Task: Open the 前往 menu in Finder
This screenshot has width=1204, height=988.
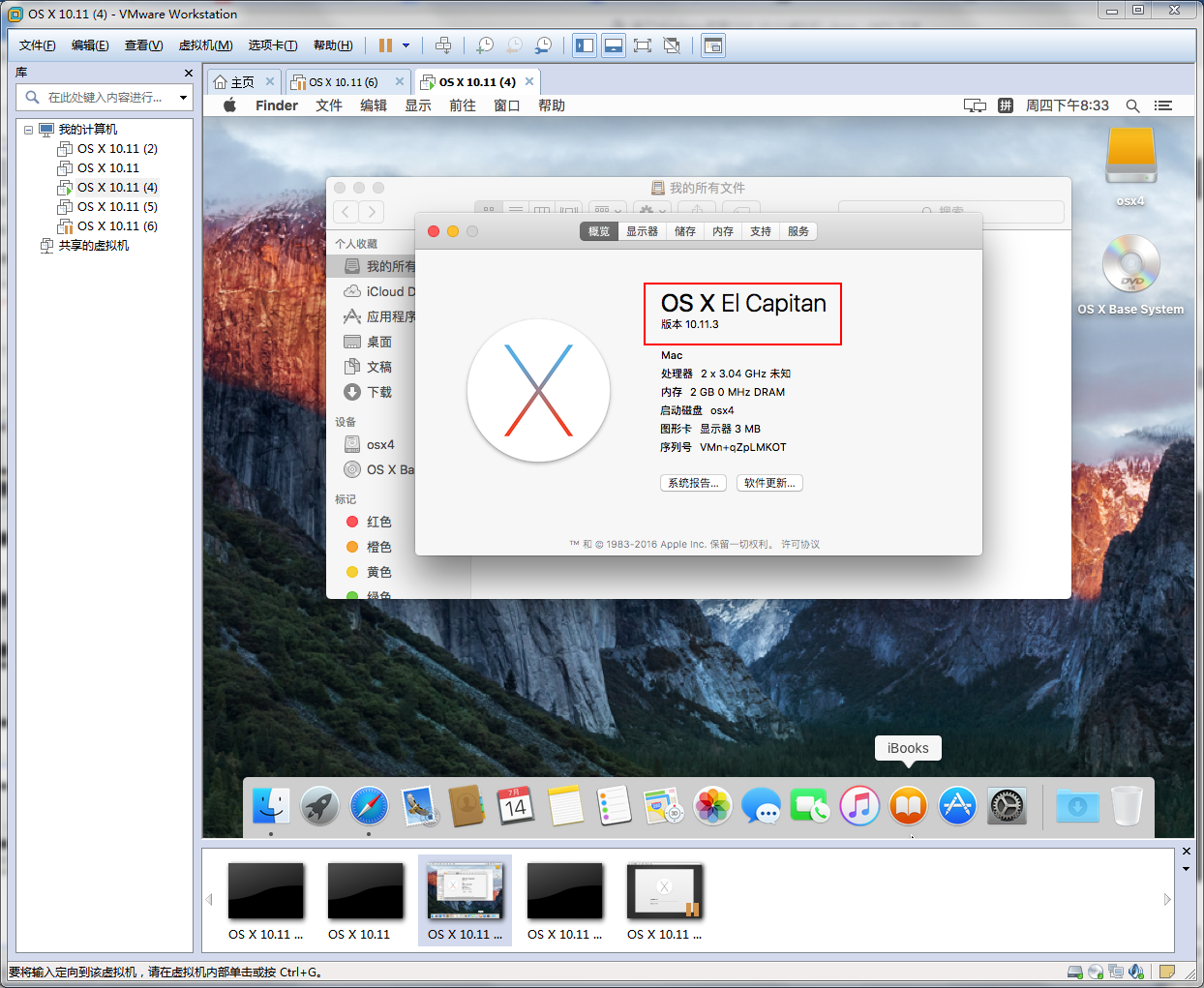Action: coord(463,105)
